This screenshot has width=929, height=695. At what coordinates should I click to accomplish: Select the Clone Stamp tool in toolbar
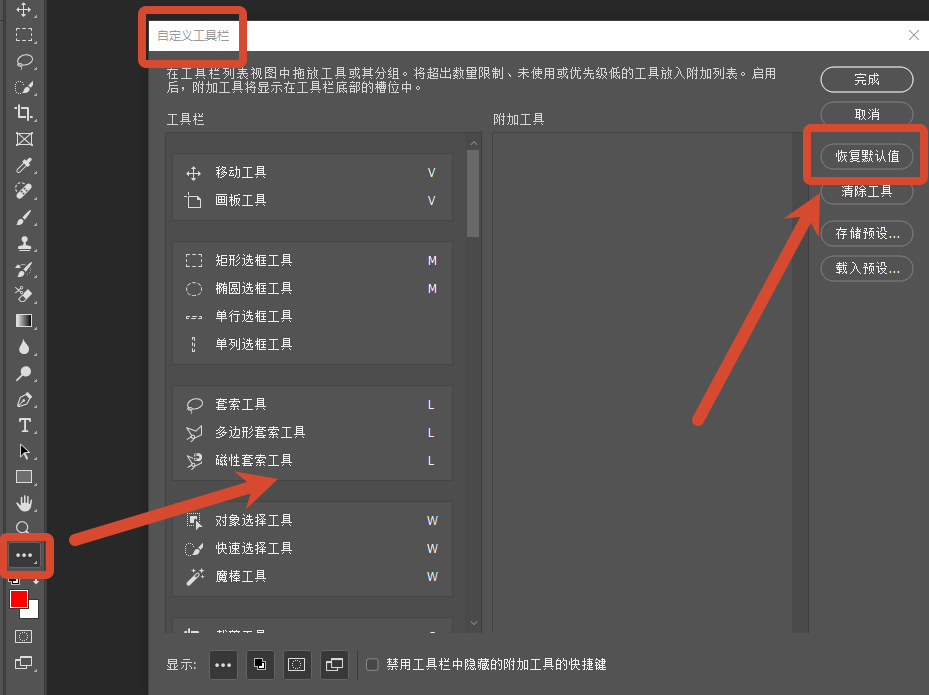(x=24, y=243)
